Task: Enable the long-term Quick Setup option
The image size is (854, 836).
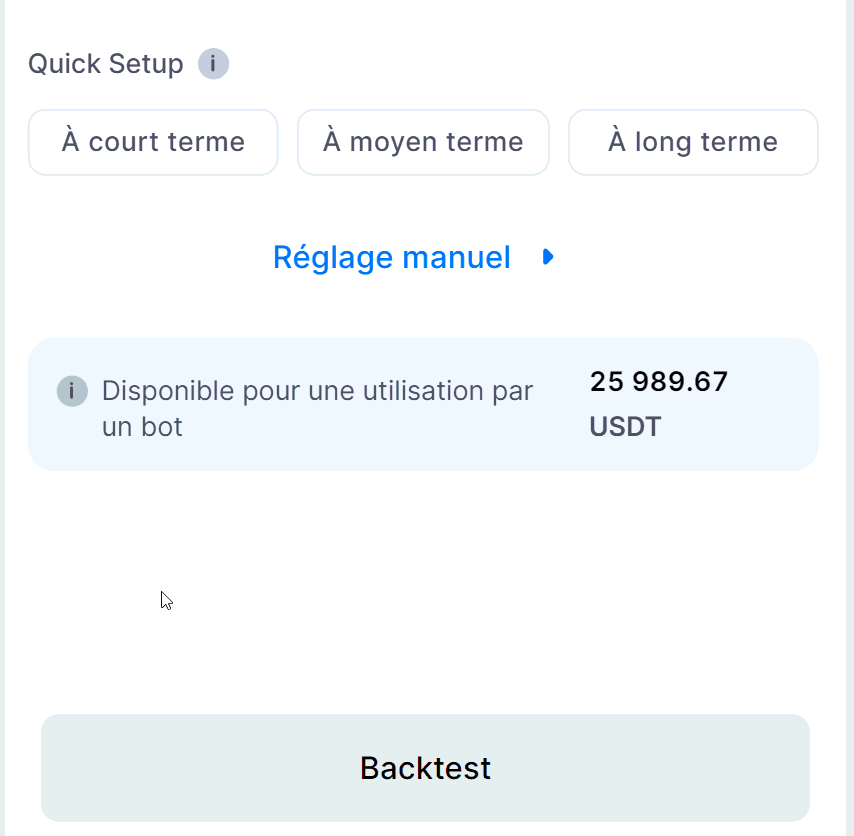Action: click(693, 142)
